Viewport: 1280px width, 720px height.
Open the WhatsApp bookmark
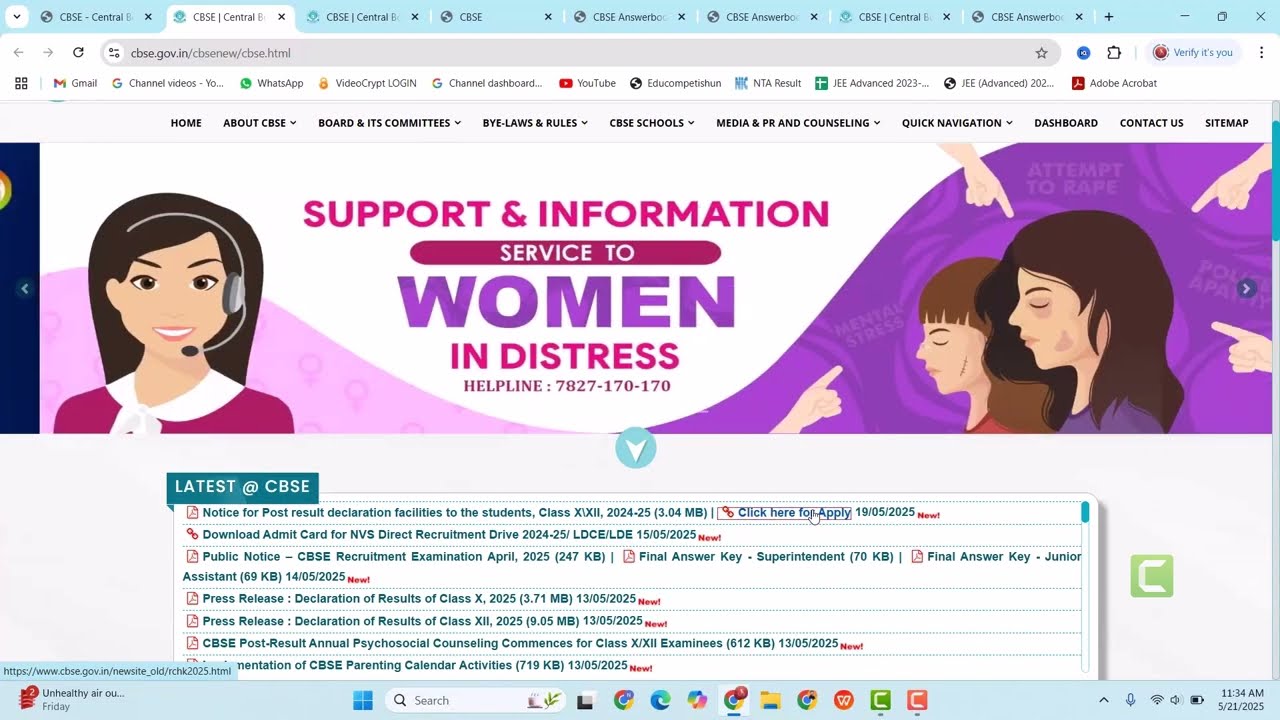coord(271,83)
